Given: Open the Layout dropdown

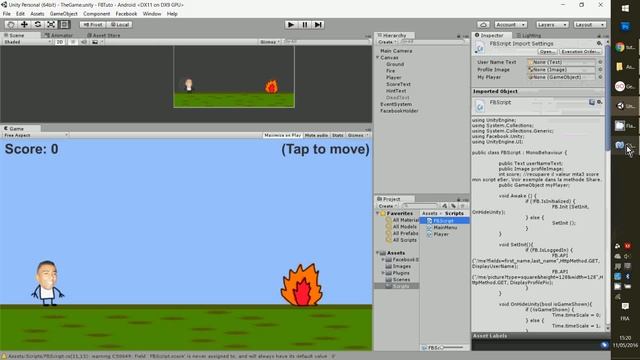Looking at the screenshot, I should click(589, 24).
